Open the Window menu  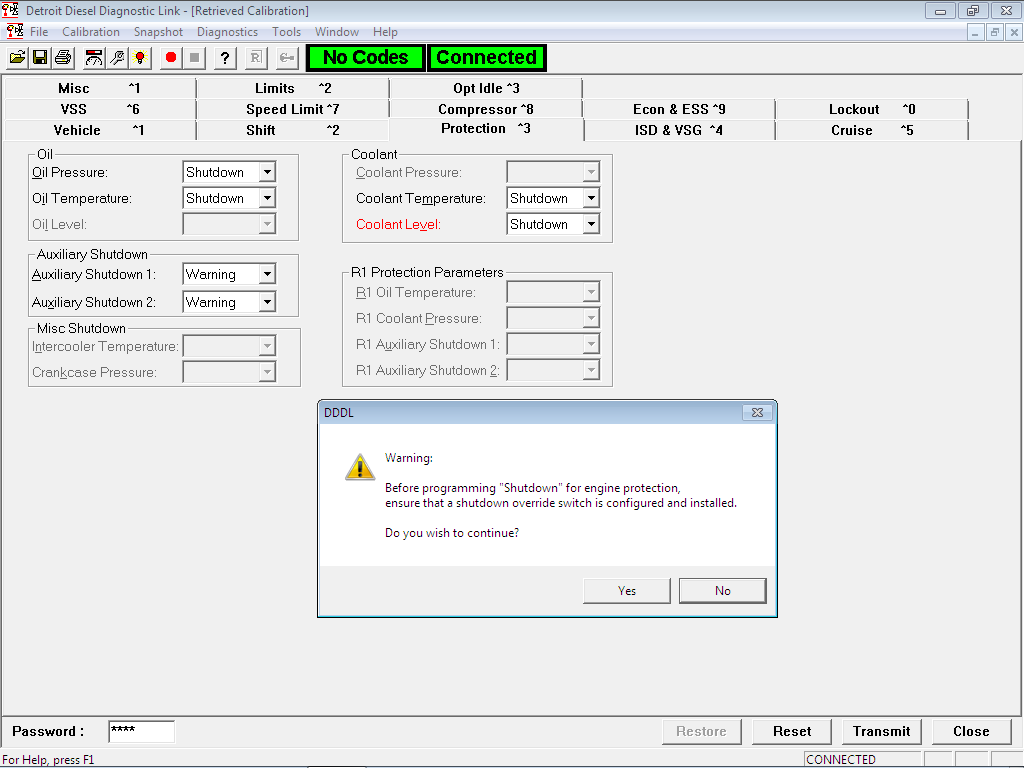pos(337,32)
